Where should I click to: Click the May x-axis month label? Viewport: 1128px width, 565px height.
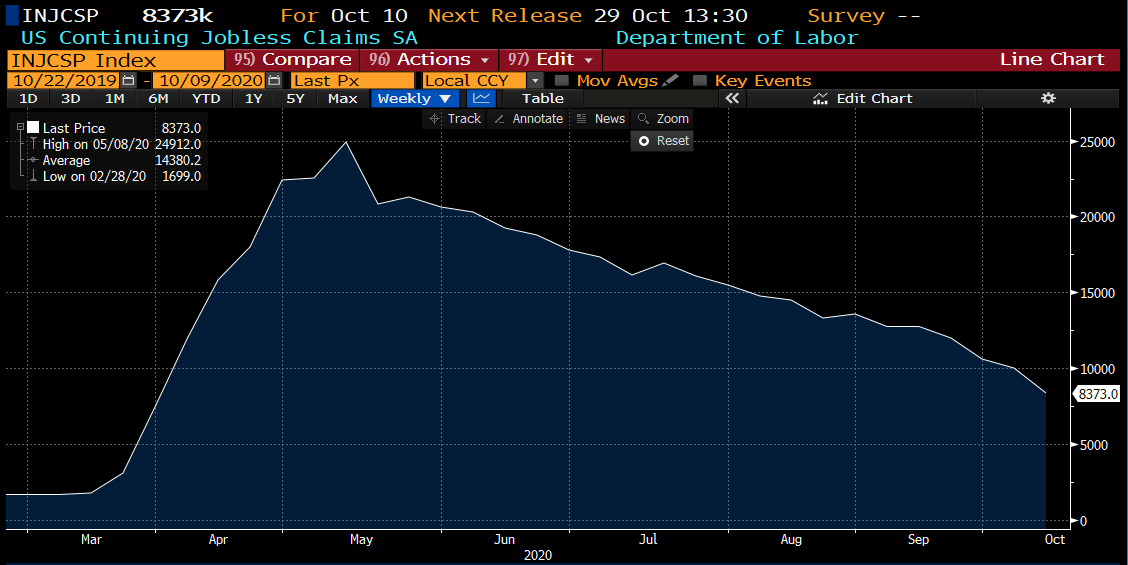361,539
